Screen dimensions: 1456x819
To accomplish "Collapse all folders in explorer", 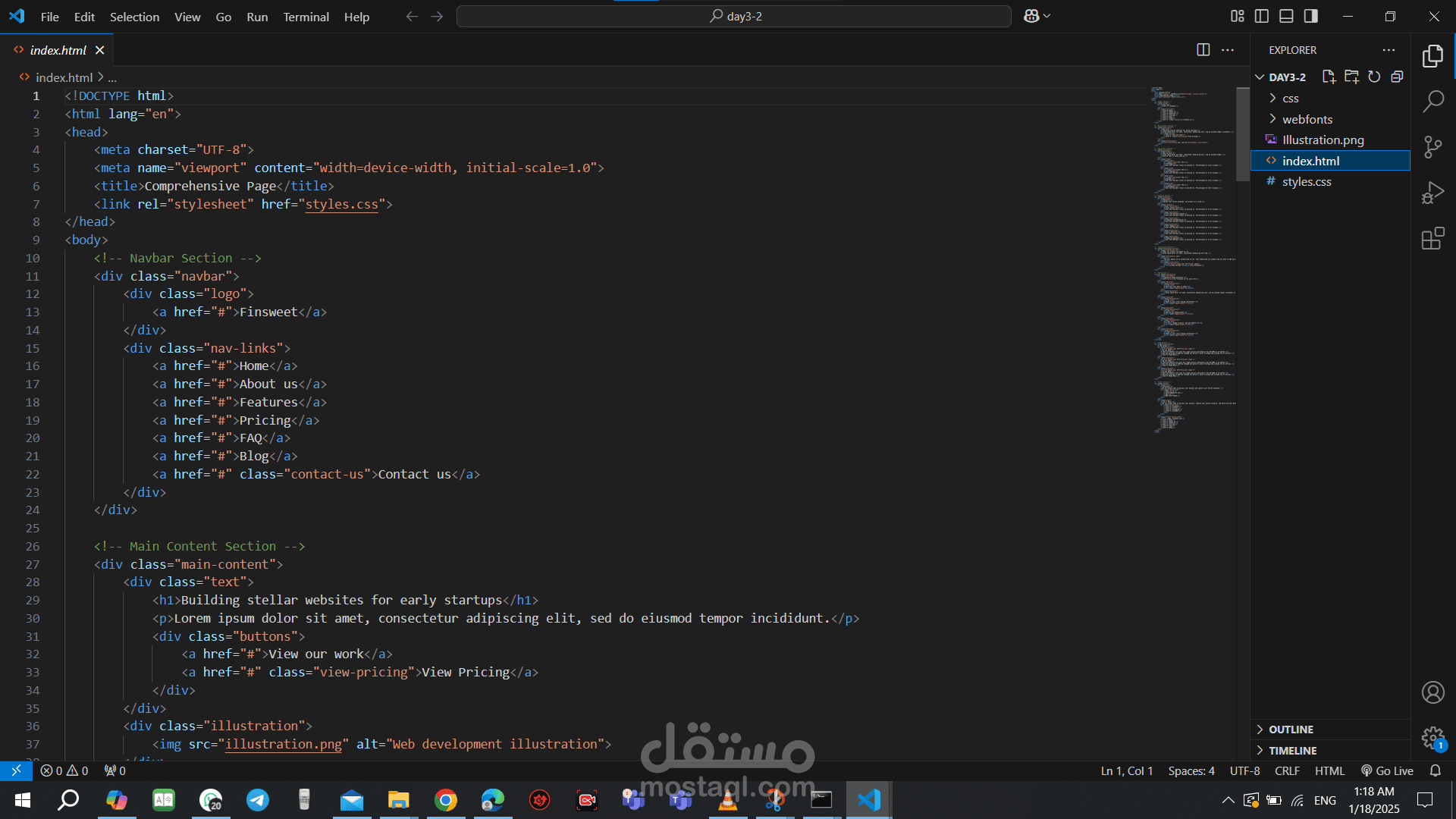I will pos(1397,77).
